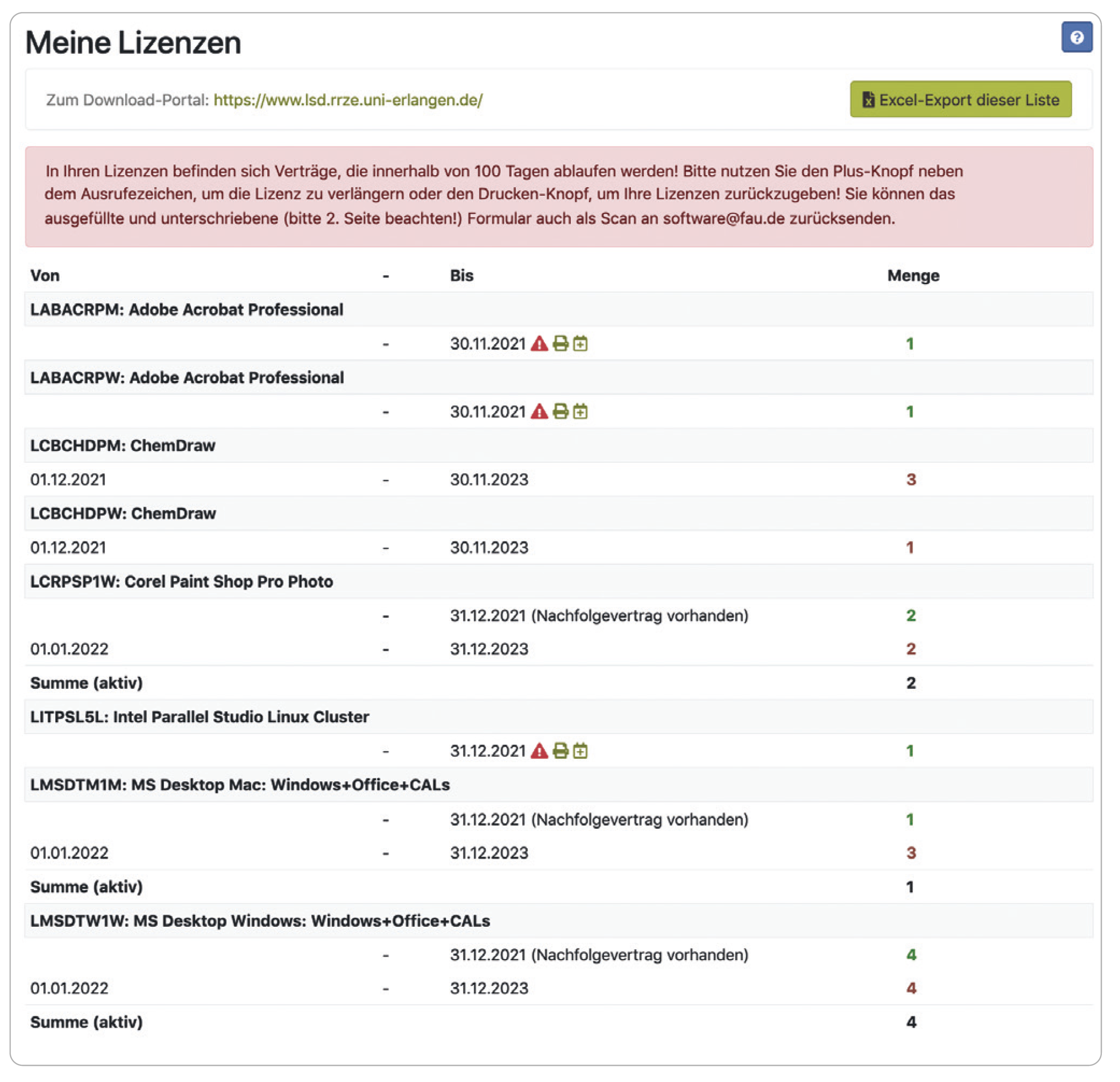Click warning triangle for LABACRPM Acrobat license
The width and height of the screenshot is (1120, 1082).
539,344
